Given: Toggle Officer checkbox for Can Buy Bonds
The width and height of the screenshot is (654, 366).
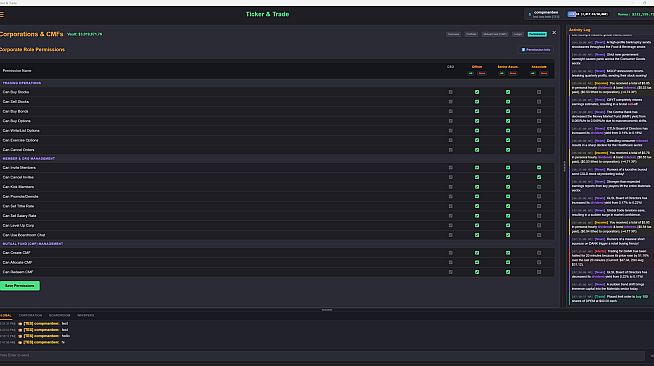Looking at the screenshot, I should point(477,111).
